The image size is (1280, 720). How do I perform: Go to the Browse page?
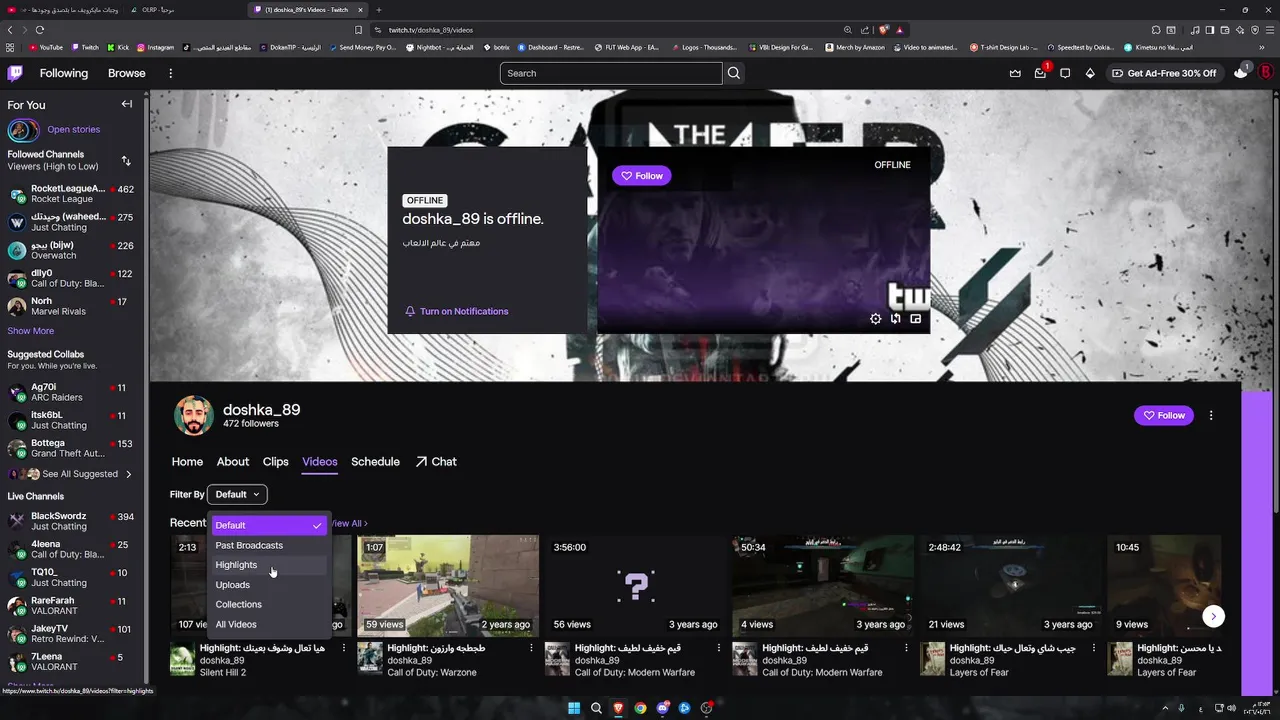(127, 73)
